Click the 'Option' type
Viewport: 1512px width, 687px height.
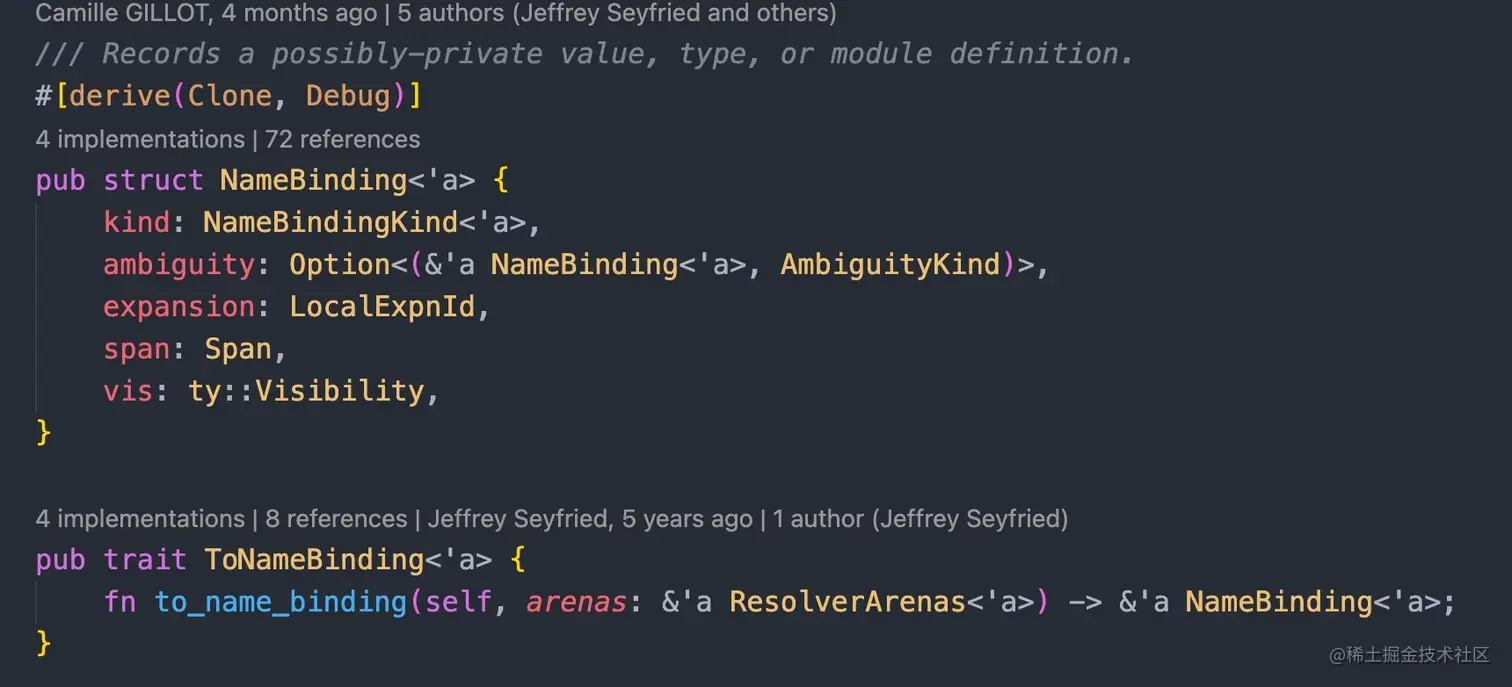339,264
